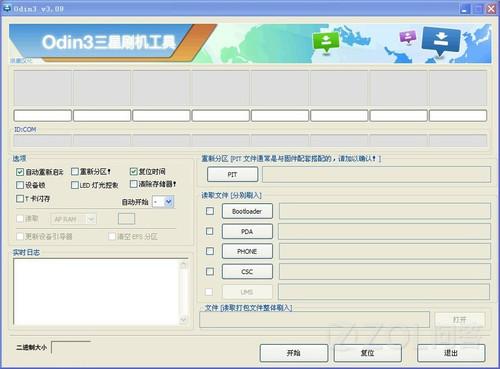The image size is (500, 369).
Task: Click the 复位 reset button
Action: click(x=367, y=353)
